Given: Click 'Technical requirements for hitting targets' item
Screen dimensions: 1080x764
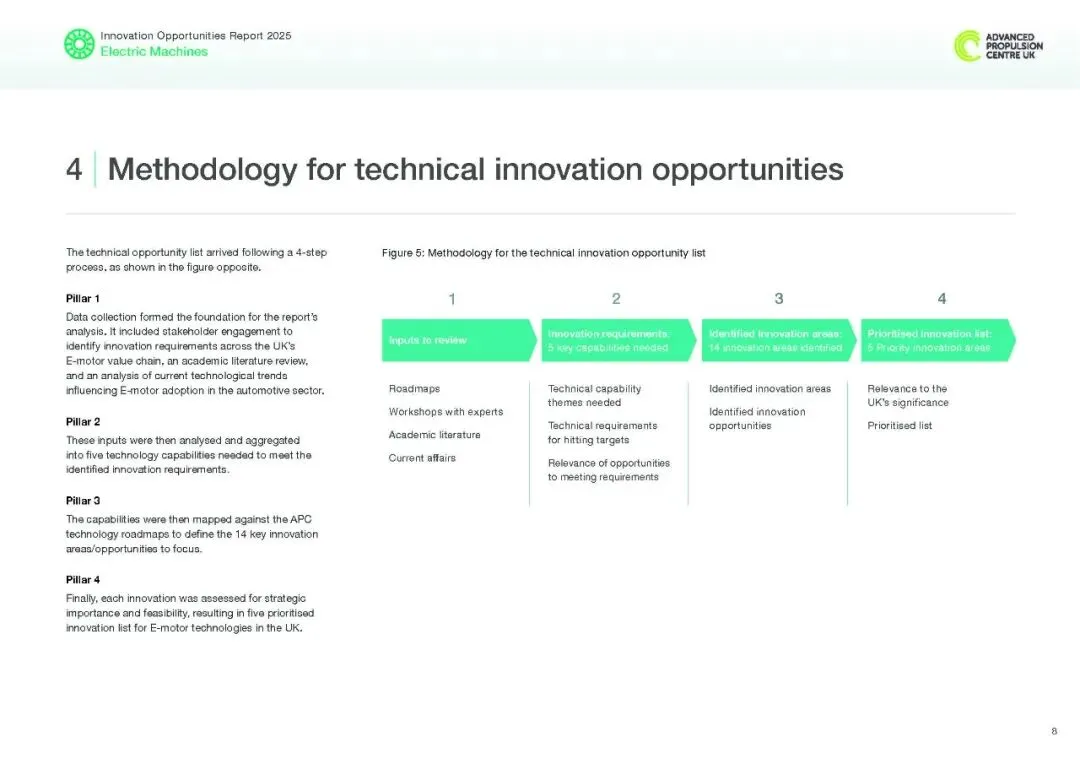Looking at the screenshot, I should (603, 433).
